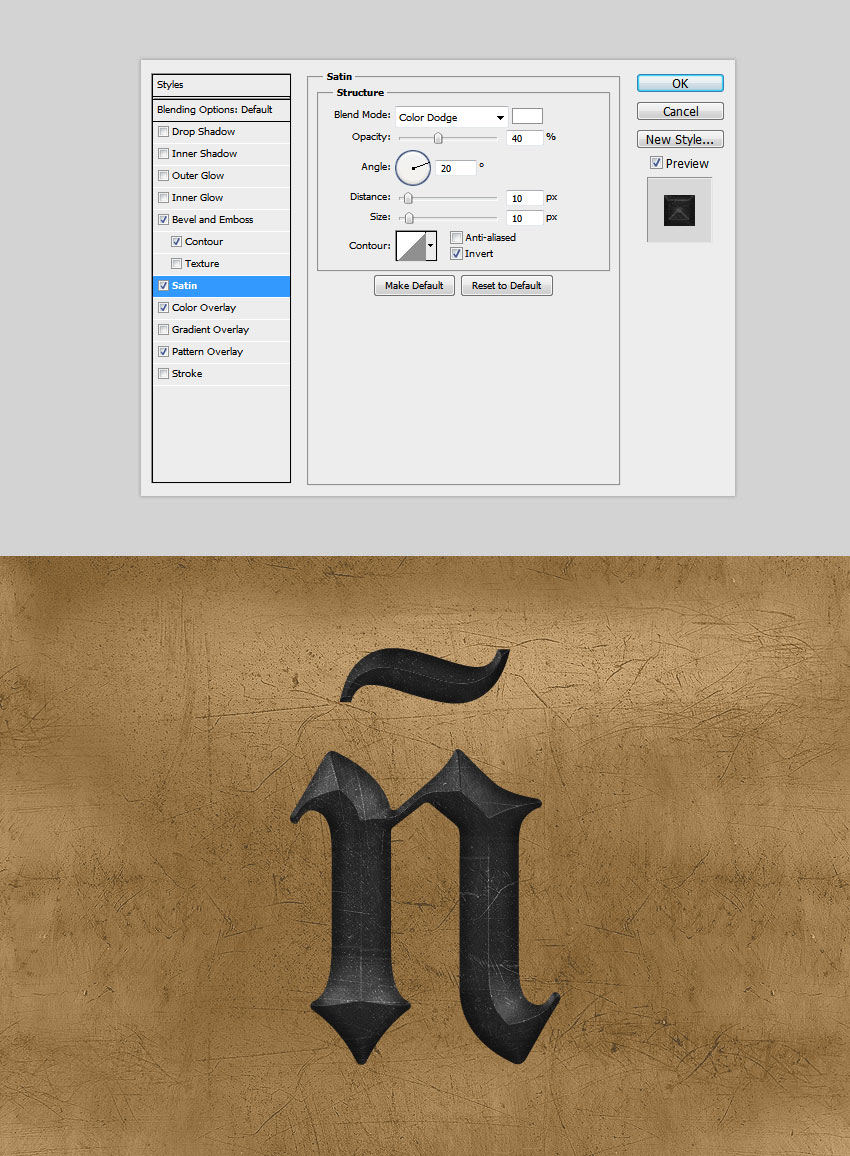
Task: Click the Make Default button
Action: tap(414, 285)
